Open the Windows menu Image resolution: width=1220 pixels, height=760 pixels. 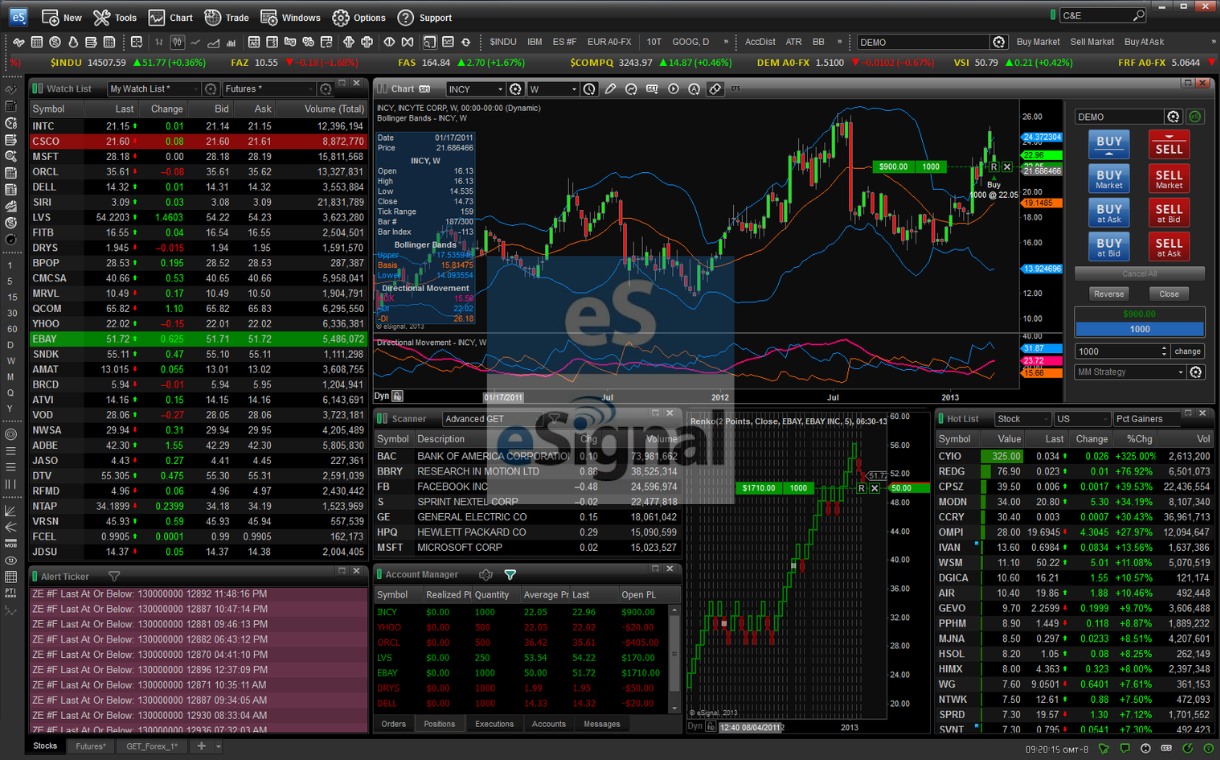coord(291,18)
